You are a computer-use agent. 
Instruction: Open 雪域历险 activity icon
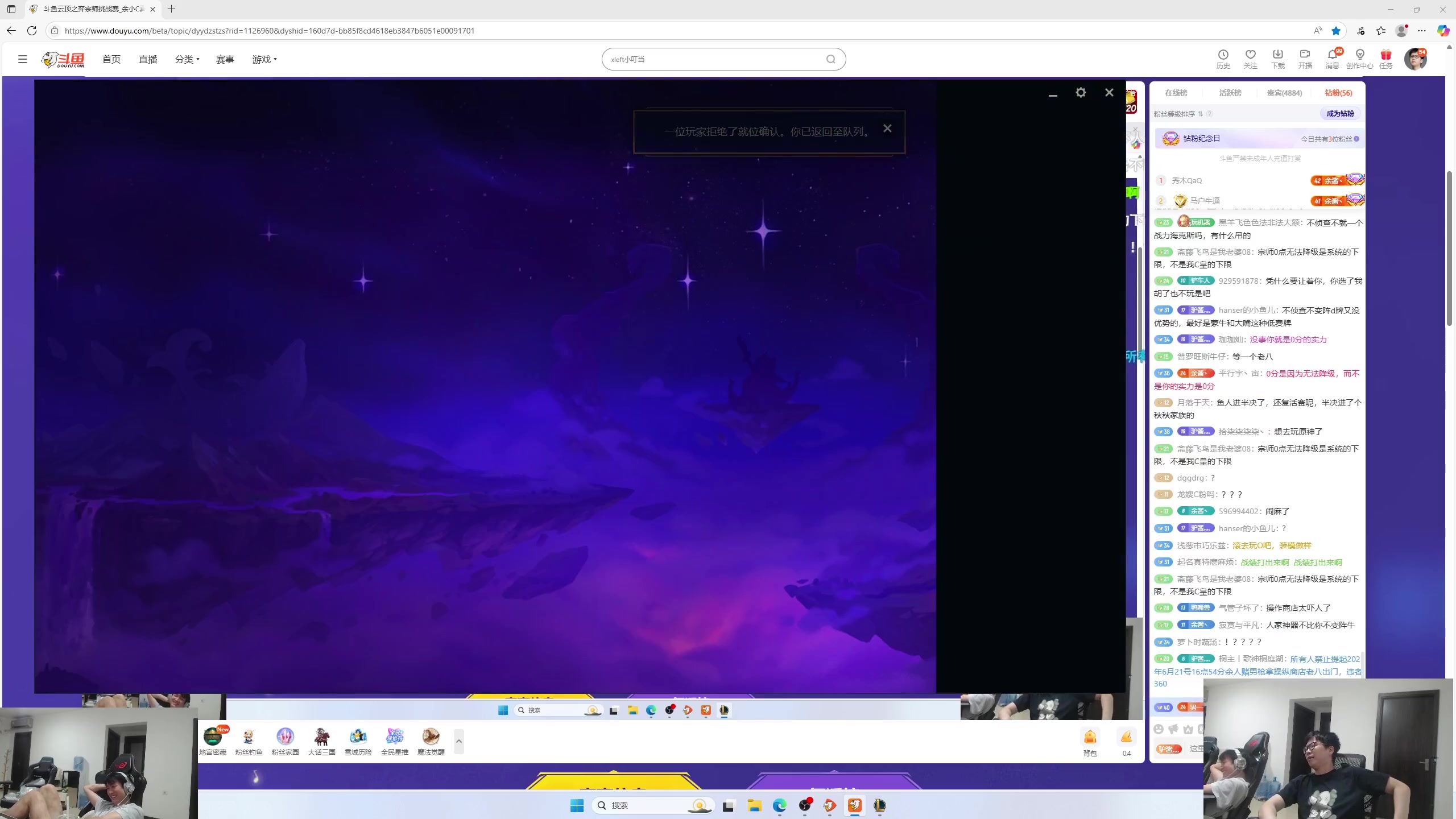(358, 741)
